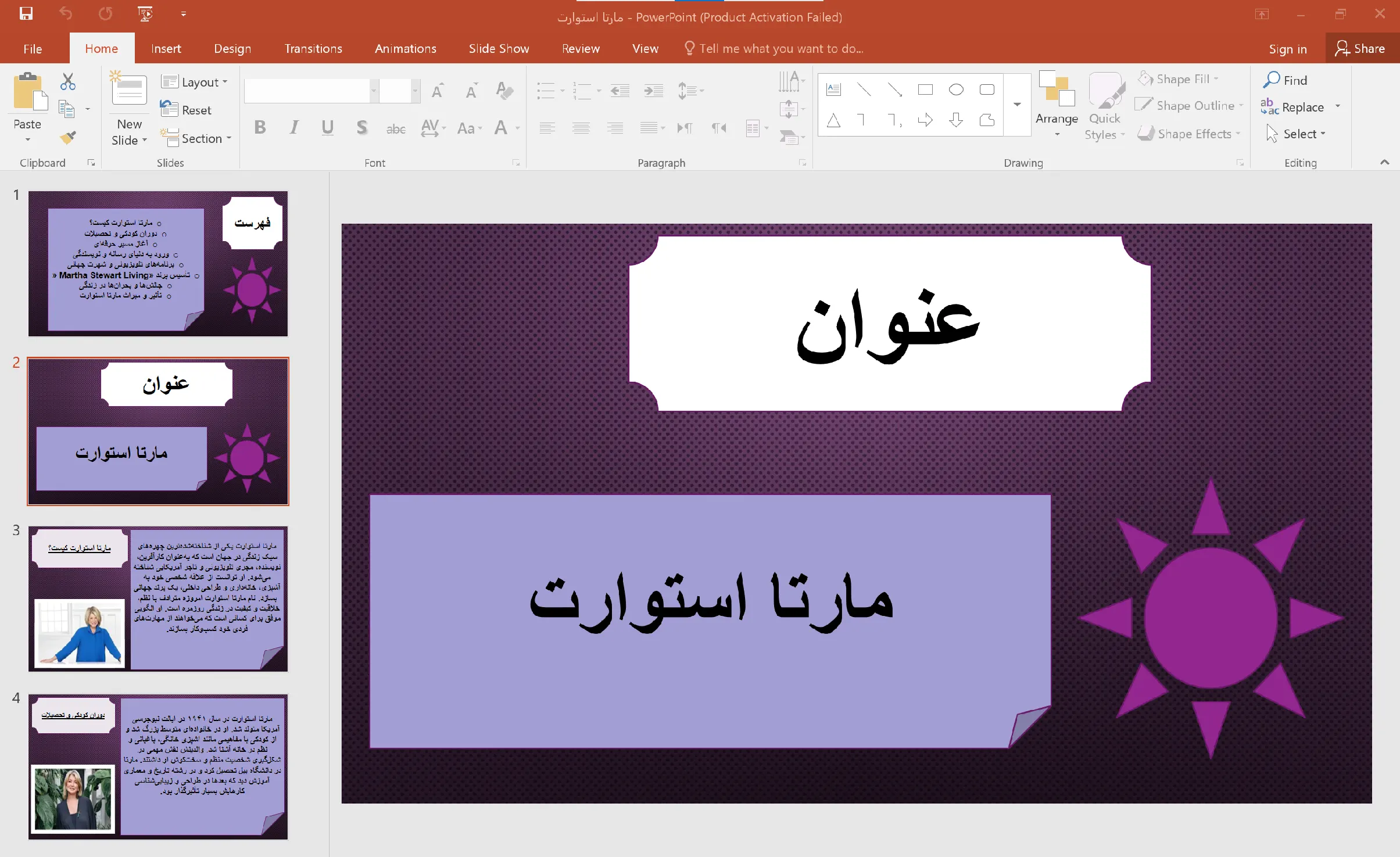Toggle Strikethrough formatting
Image resolution: width=1400 pixels, height=857 pixels.
pos(396,128)
